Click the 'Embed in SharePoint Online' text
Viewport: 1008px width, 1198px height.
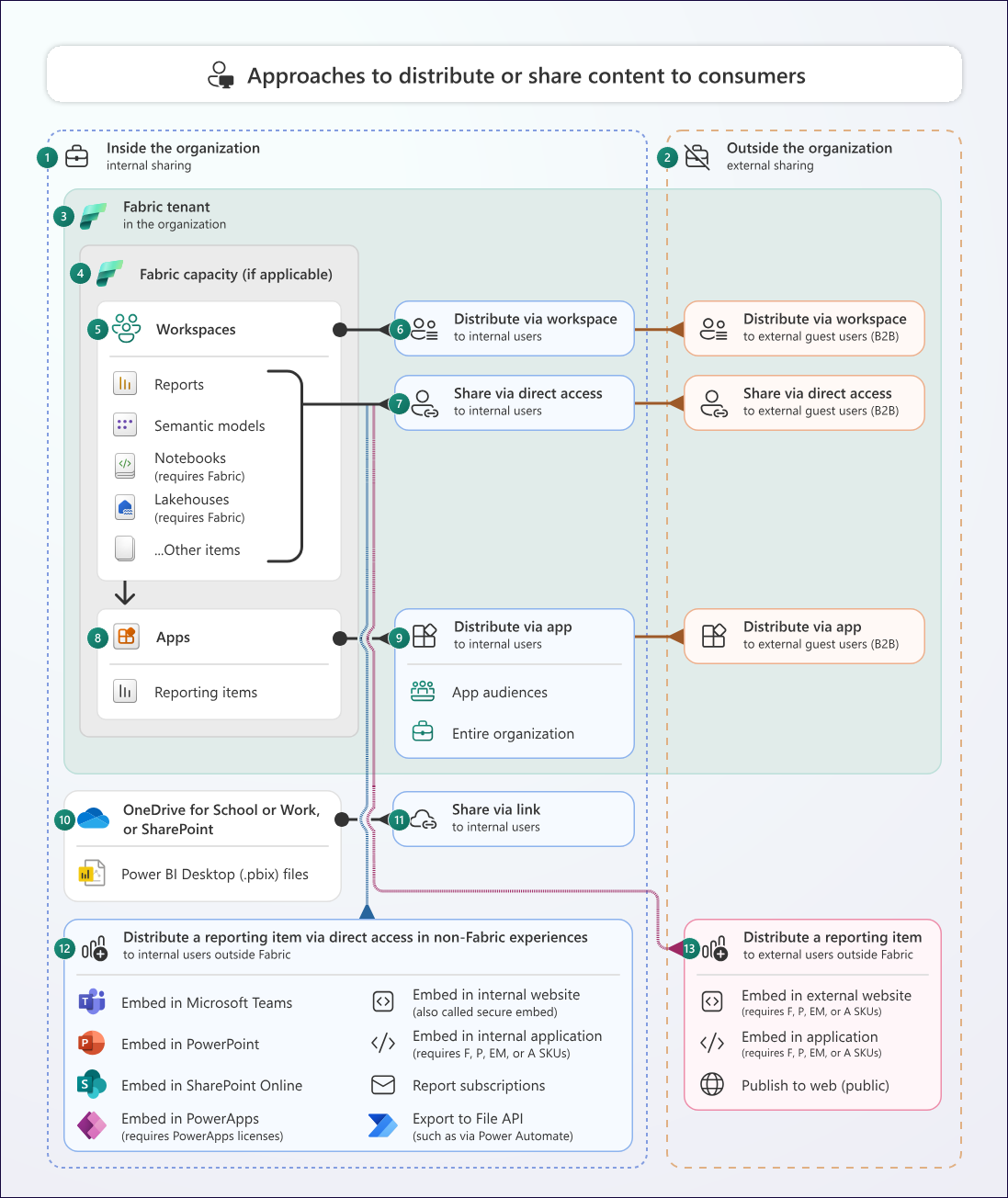click(x=212, y=1085)
